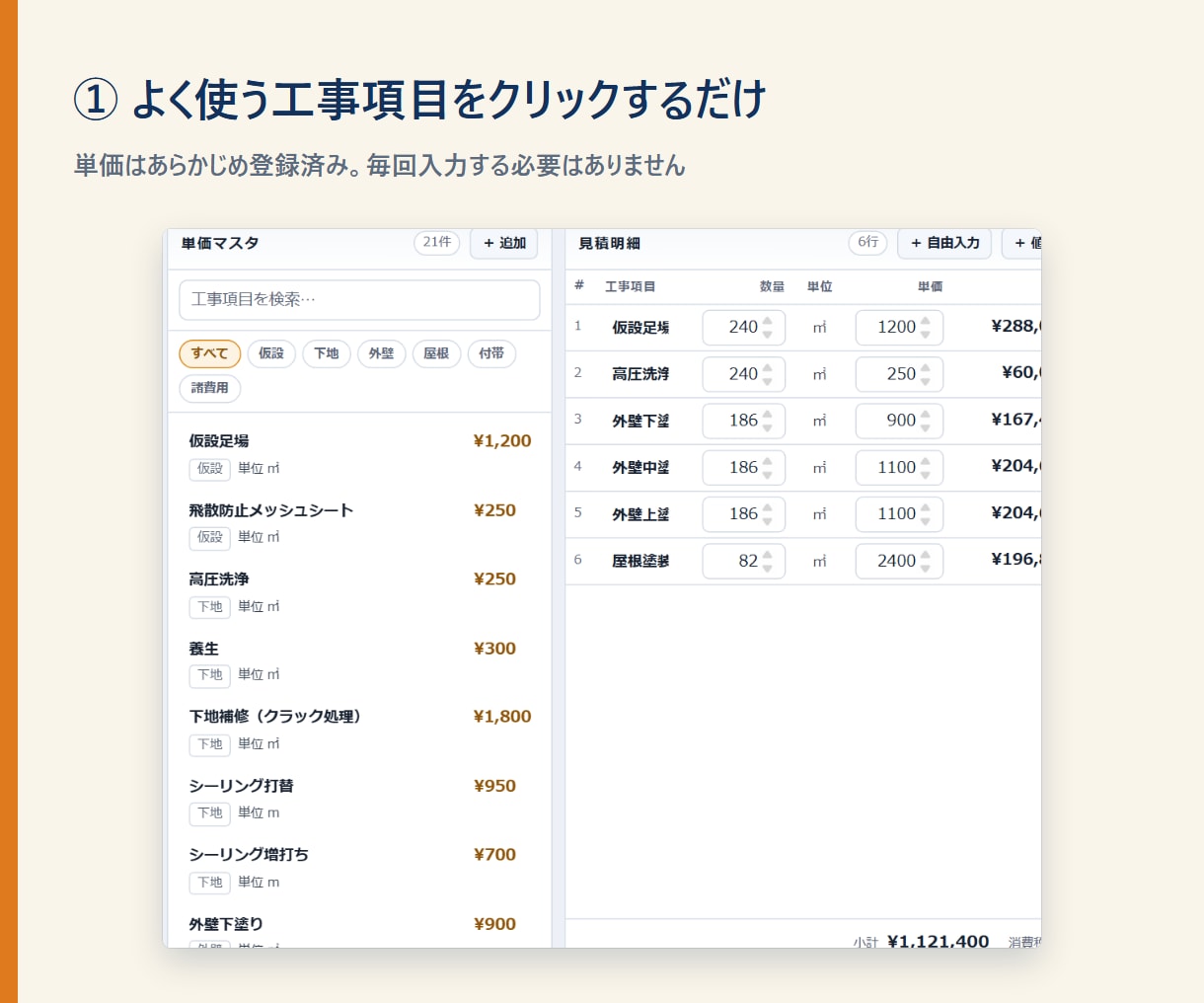Click the 外壁中塗 item name in estimate
The image size is (1204, 1003).
(x=640, y=468)
